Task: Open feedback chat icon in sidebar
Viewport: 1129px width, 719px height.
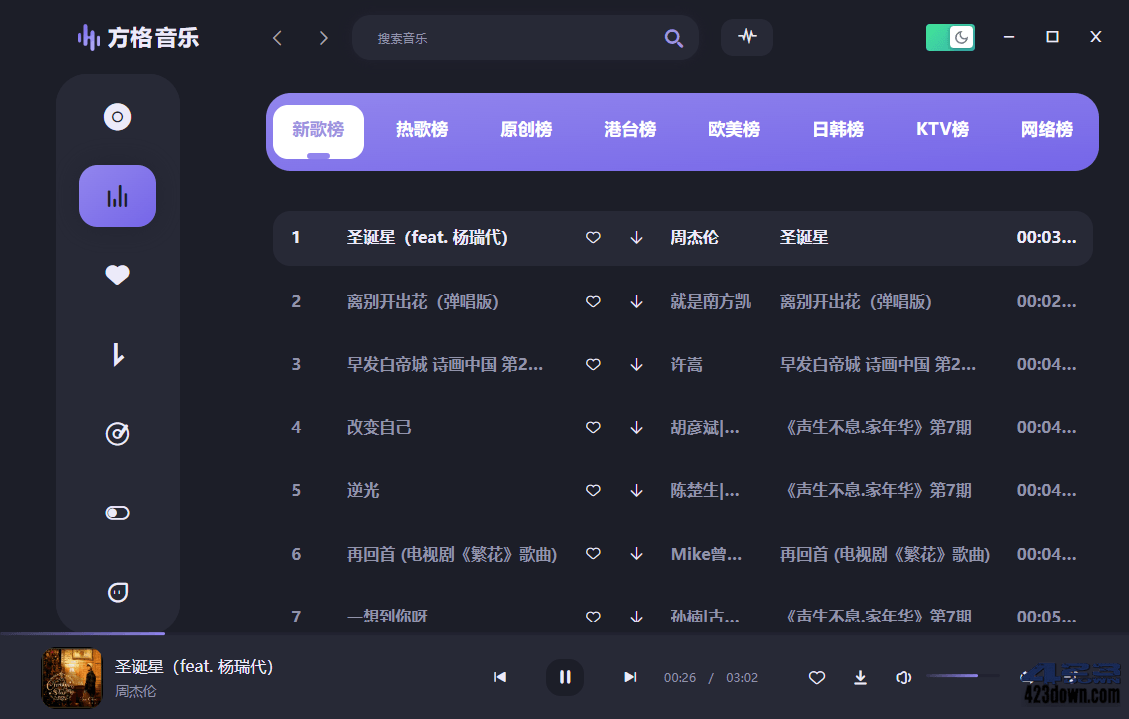Action: (117, 592)
